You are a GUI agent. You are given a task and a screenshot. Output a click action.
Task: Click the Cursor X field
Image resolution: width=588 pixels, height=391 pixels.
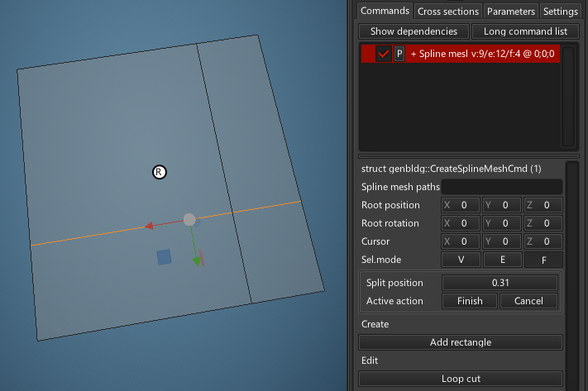pos(461,241)
